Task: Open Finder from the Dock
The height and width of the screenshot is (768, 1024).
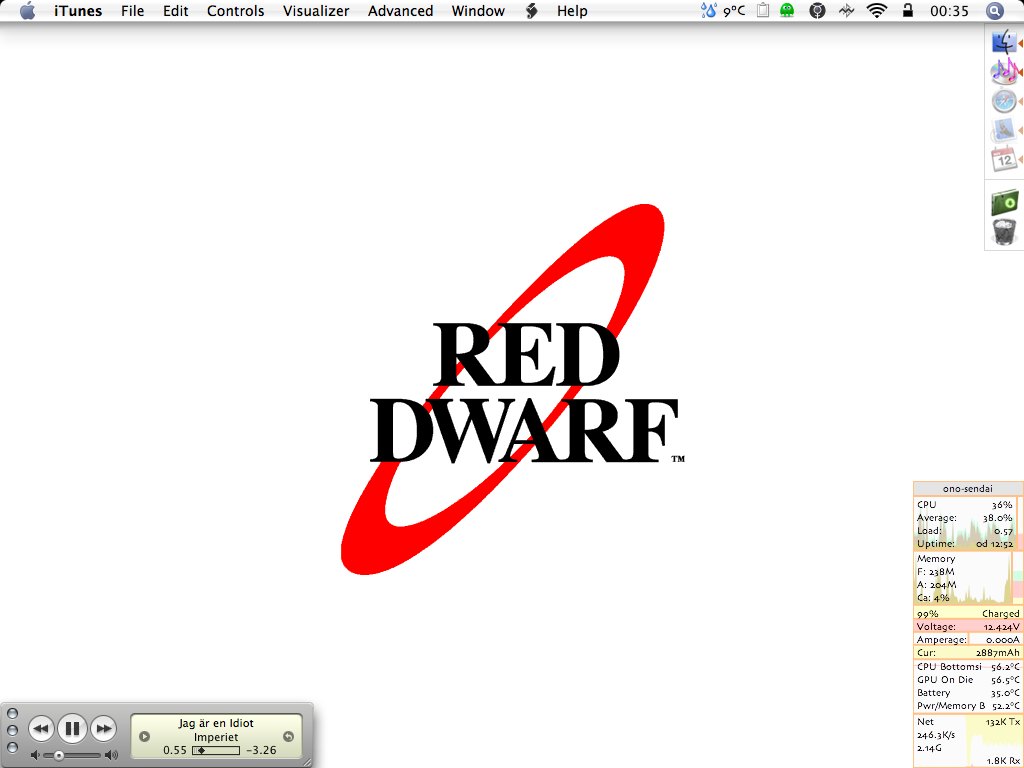Action: tap(1004, 42)
